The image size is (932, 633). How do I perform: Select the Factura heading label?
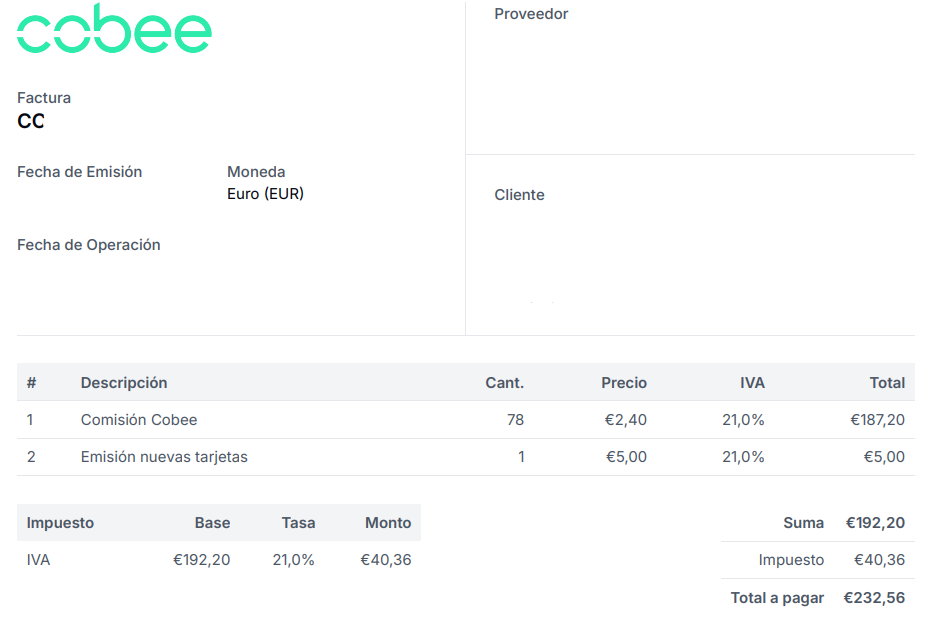[x=44, y=98]
